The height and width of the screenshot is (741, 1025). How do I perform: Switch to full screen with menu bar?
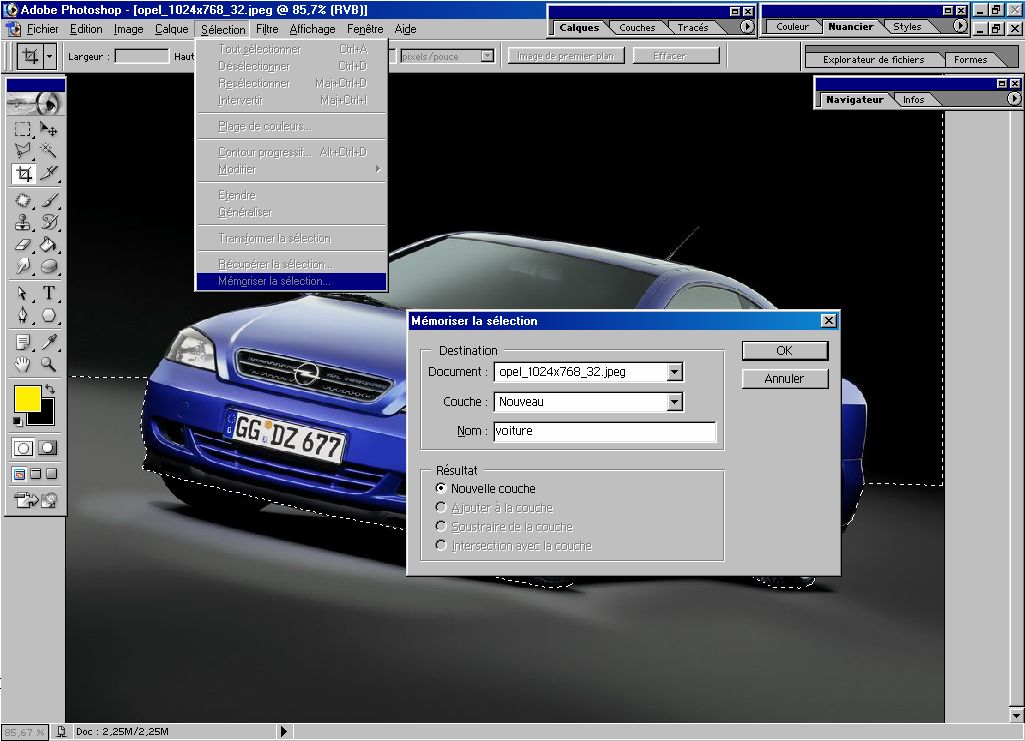[36, 474]
